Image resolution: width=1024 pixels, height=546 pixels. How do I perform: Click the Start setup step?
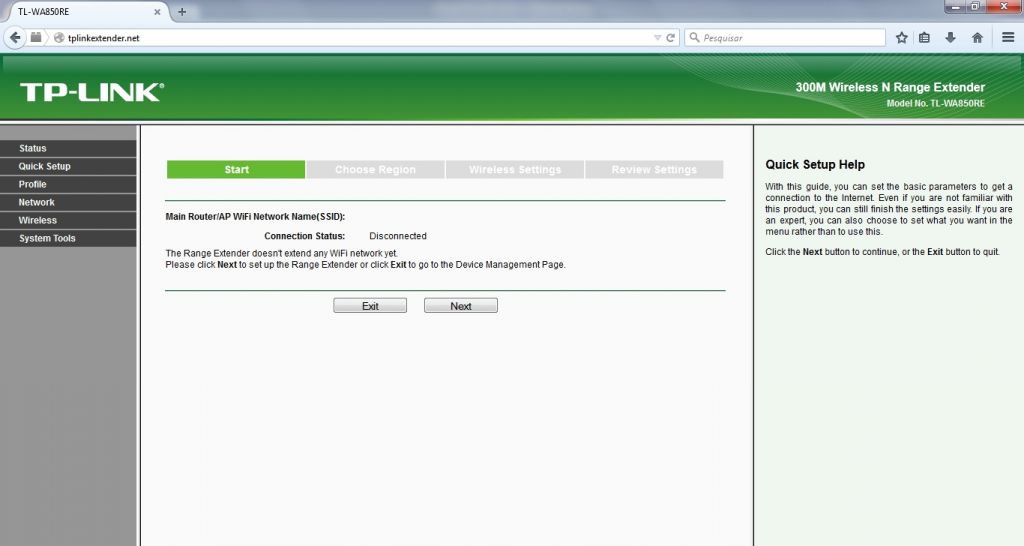tap(236, 170)
